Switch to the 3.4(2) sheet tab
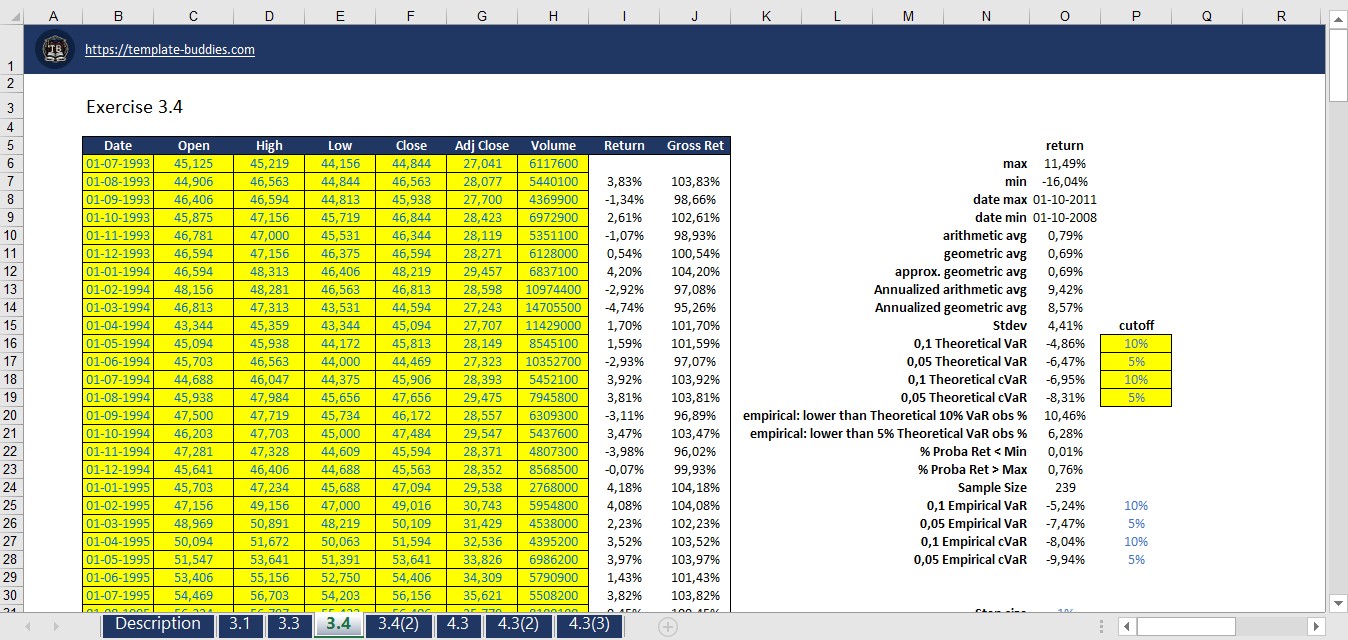 pyautogui.click(x=398, y=625)
